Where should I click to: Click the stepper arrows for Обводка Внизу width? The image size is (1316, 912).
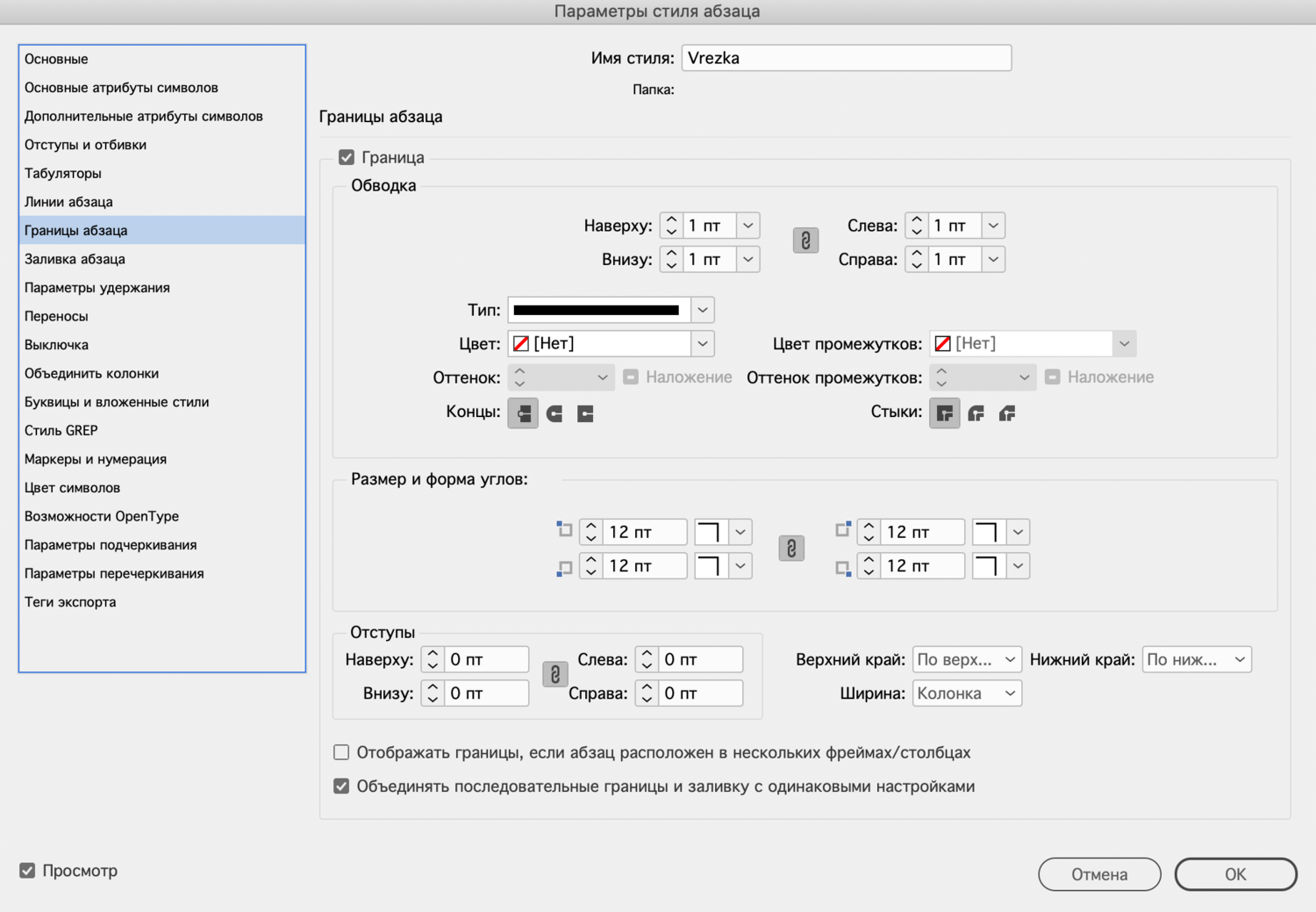click(x=671, y=259)
